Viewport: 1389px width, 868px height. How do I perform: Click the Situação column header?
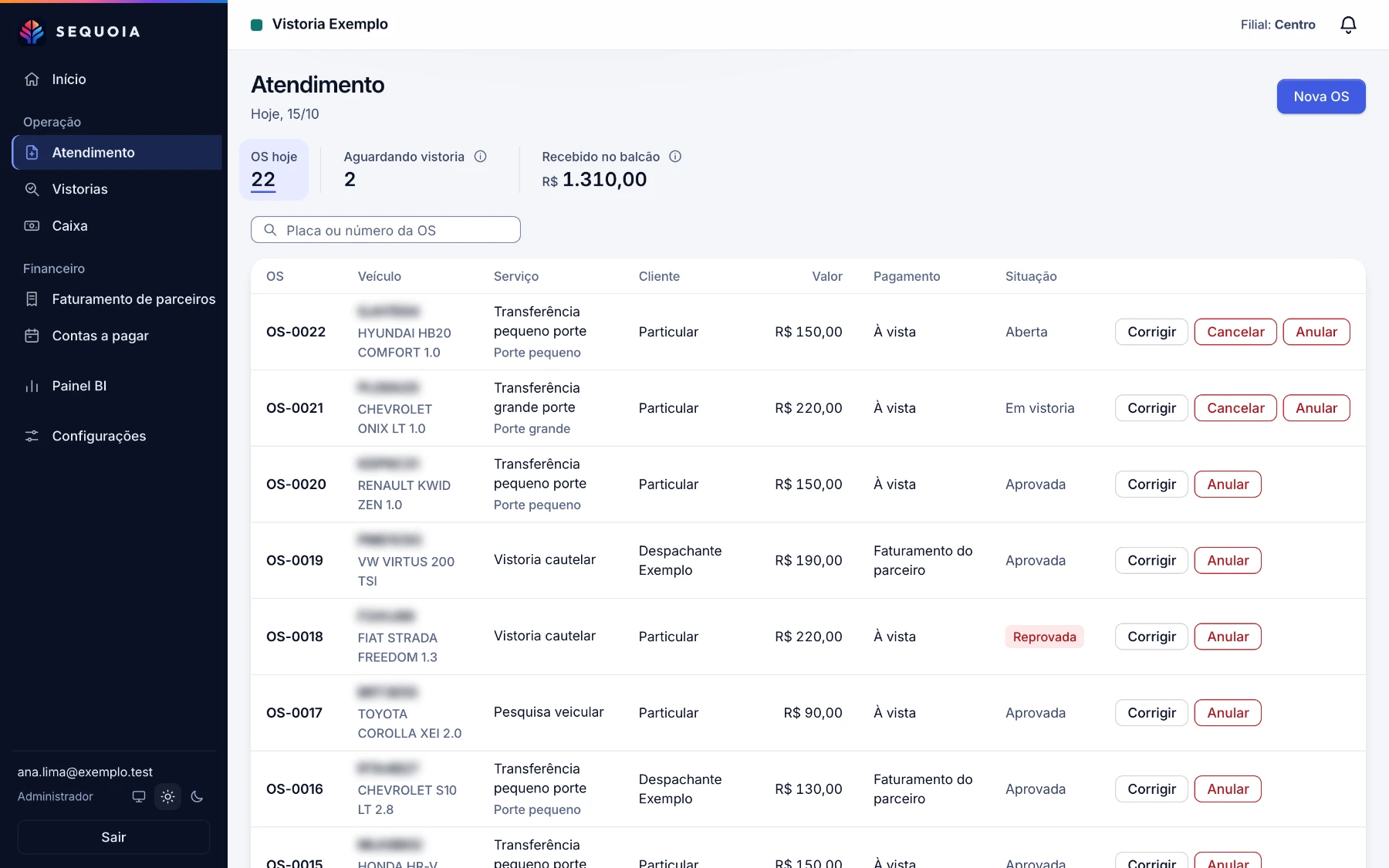pos(1031,276)
